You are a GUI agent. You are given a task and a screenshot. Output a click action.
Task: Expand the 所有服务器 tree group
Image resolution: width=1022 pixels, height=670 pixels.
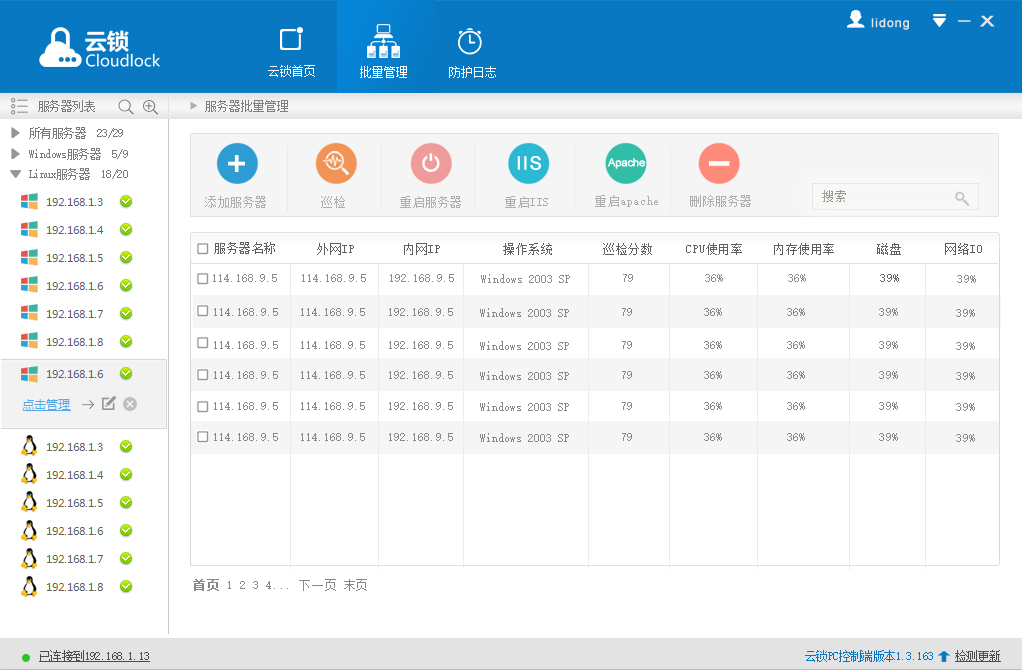point(15,133)
